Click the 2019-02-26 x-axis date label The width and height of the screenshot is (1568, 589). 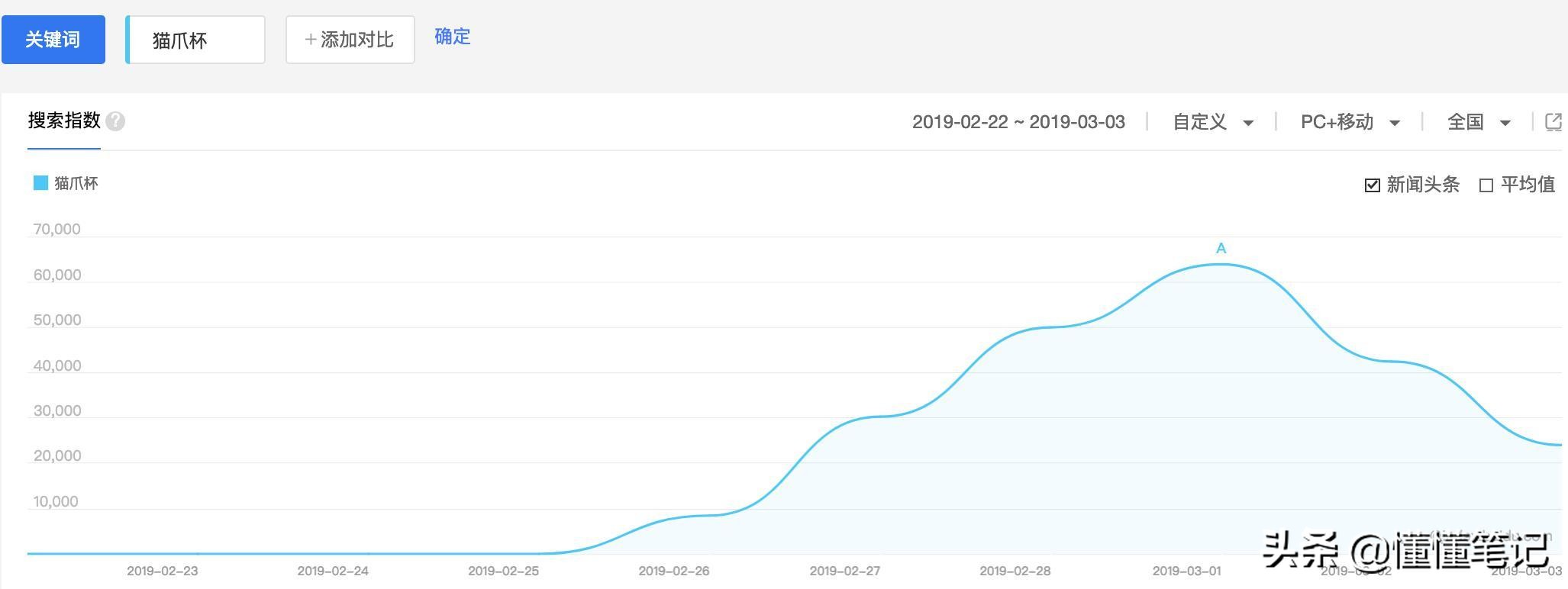click(x=673, y=571)
